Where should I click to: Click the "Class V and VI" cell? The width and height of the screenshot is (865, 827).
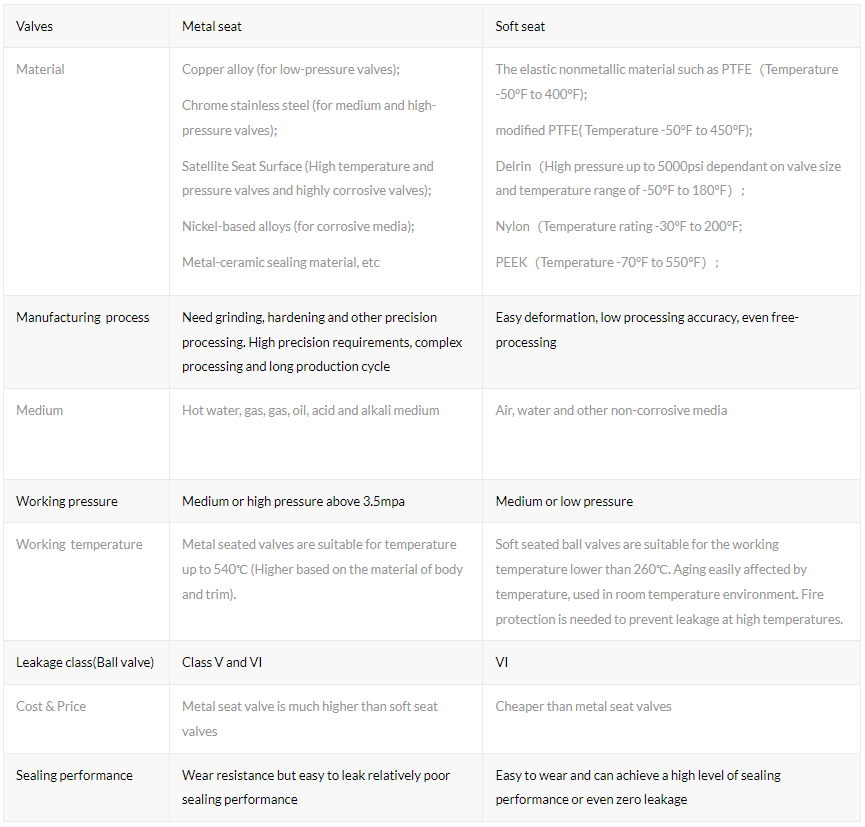(222, 662)
